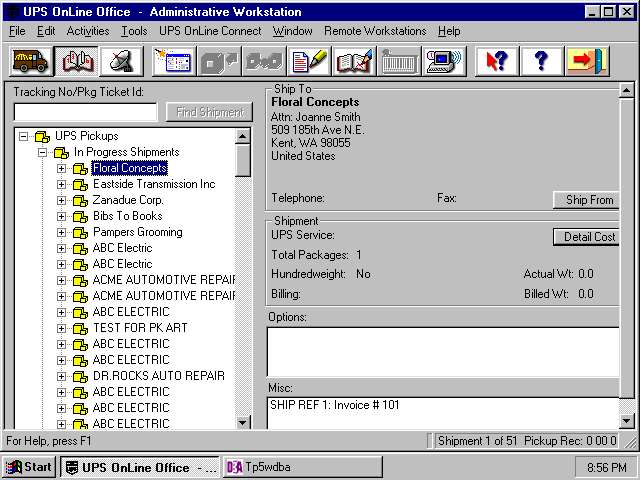Click the Find Shipment button

click(209, 112)
